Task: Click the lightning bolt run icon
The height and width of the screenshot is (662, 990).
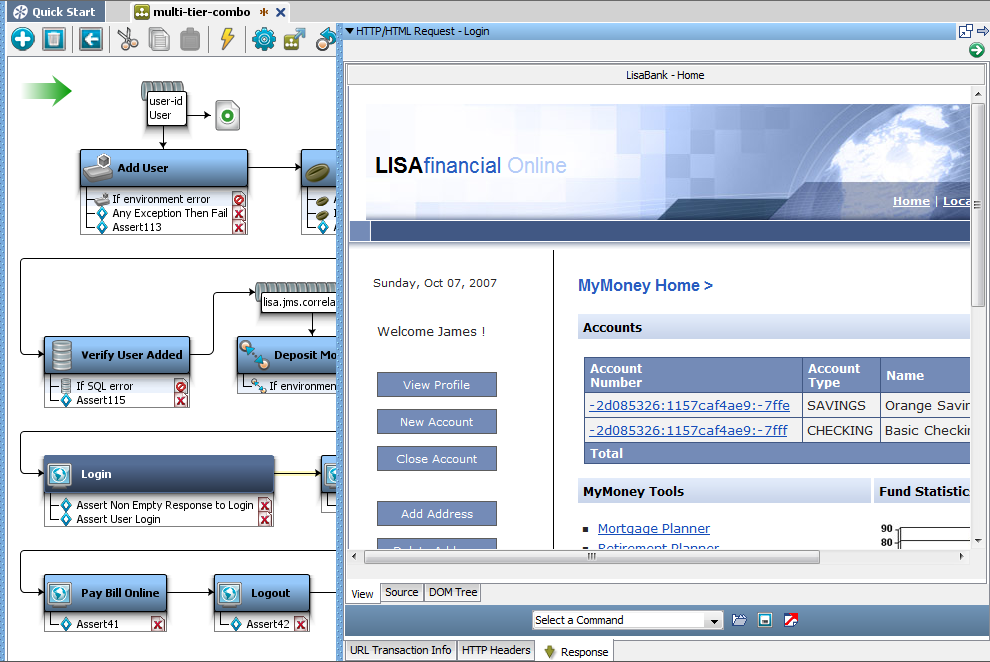Action: pyautogui.click(x=227, y=39)
